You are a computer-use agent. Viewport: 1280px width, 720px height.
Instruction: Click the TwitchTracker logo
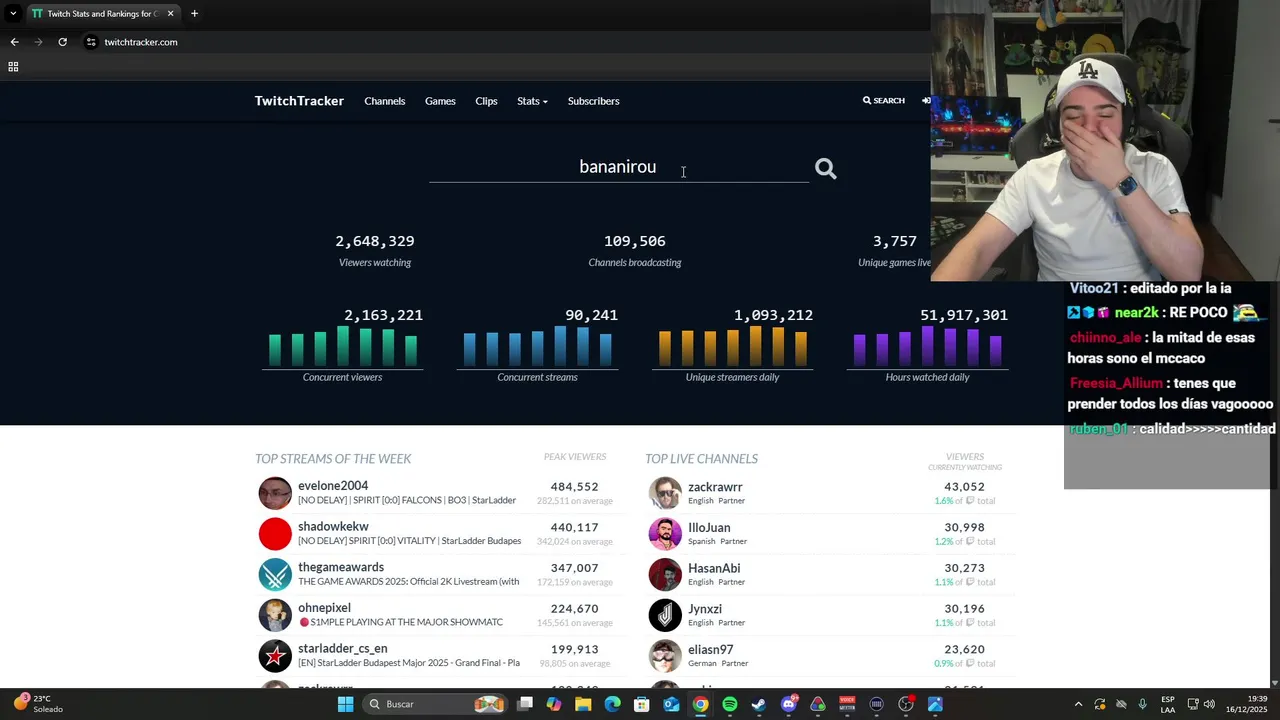coord(299,101)
